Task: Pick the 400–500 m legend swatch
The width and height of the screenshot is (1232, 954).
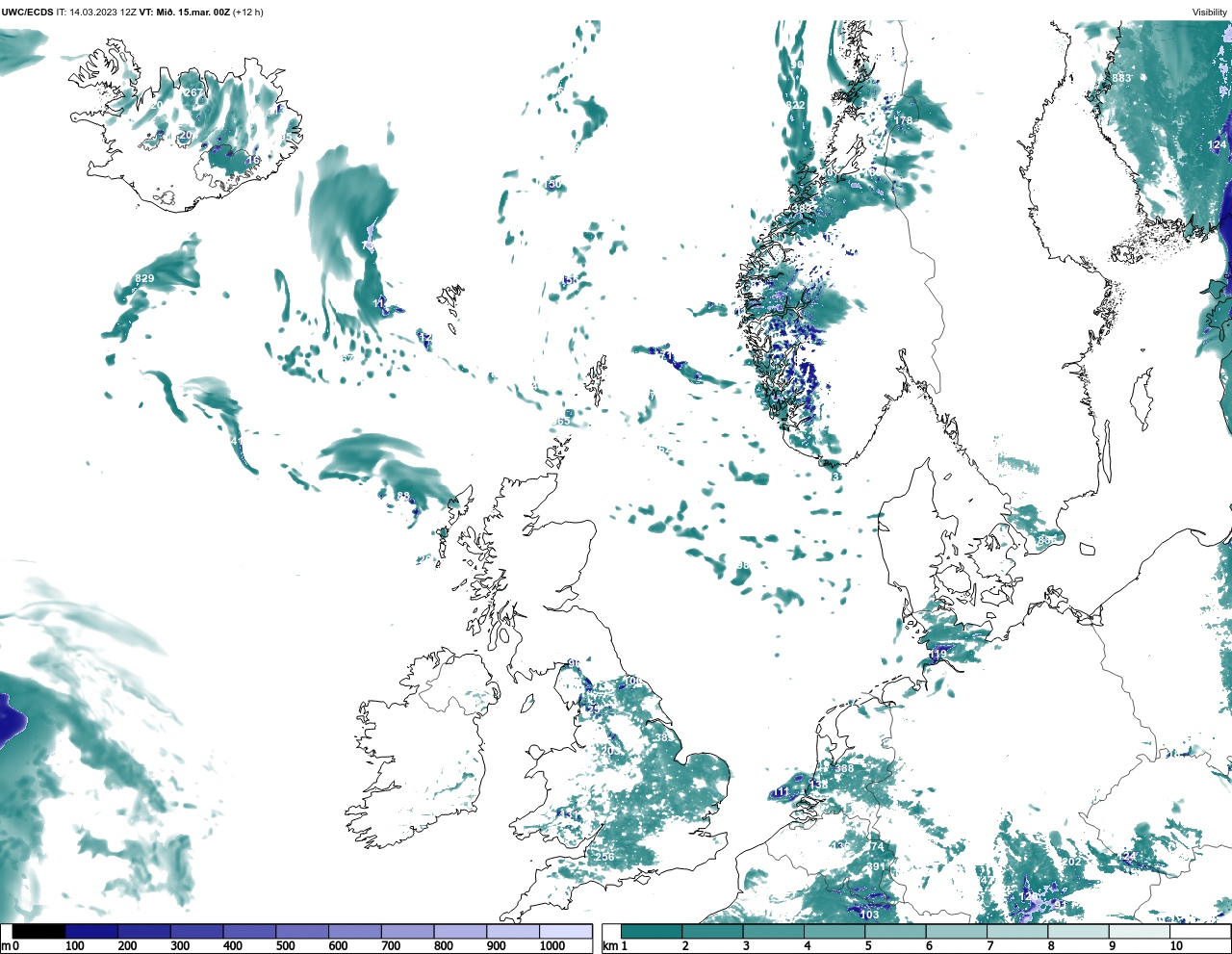Action: click(x=249, y=932)
